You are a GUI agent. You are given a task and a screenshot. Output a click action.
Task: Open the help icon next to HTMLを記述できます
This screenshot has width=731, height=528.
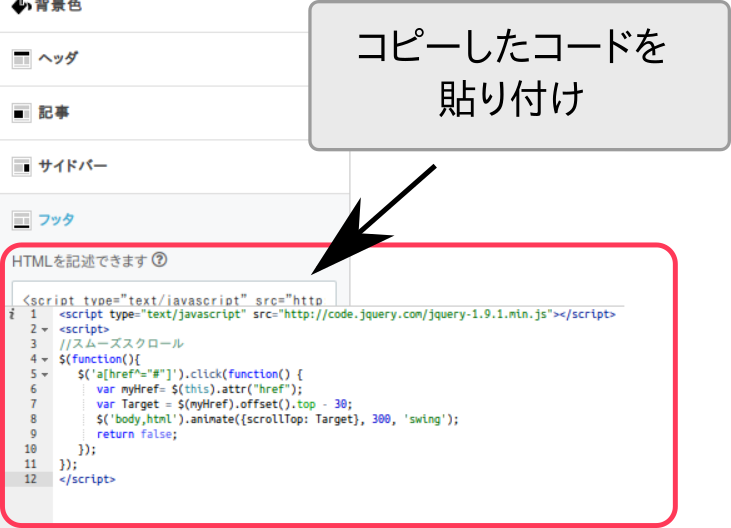[159, 260]
